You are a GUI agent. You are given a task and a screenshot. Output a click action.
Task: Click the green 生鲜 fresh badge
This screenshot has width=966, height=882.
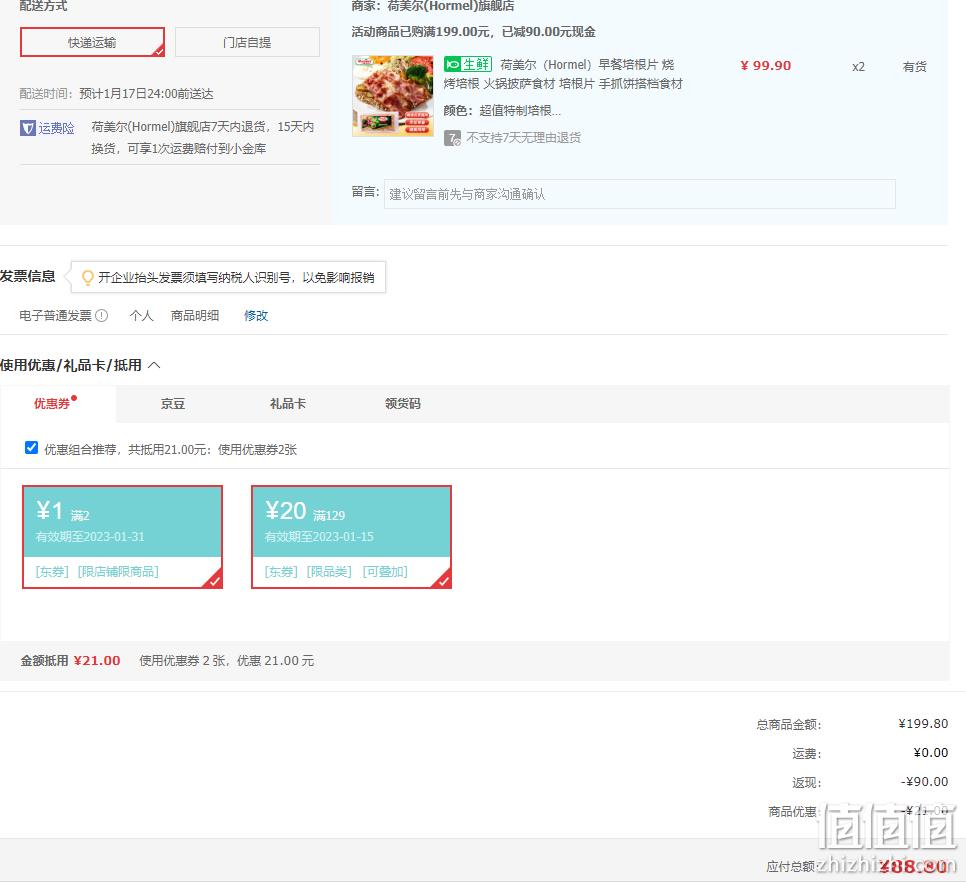coord(468,64)
